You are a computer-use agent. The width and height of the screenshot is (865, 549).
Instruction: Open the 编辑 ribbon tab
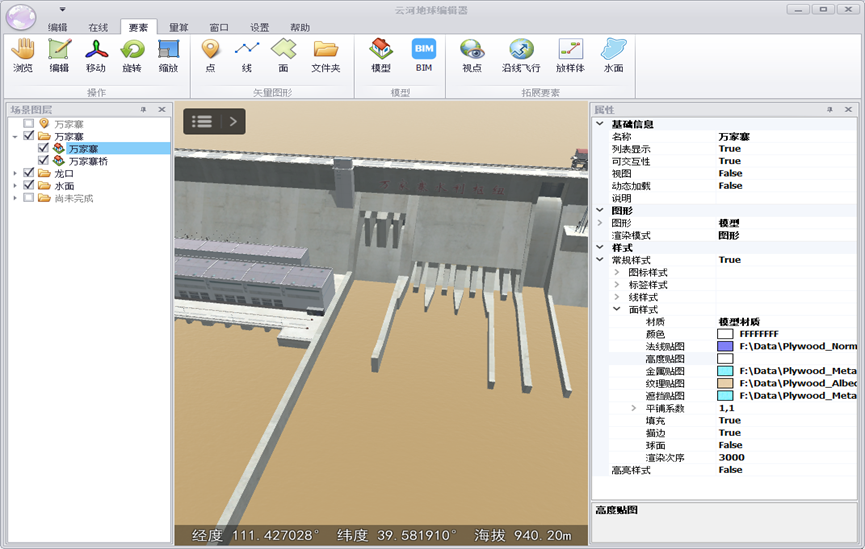(57, 27)
